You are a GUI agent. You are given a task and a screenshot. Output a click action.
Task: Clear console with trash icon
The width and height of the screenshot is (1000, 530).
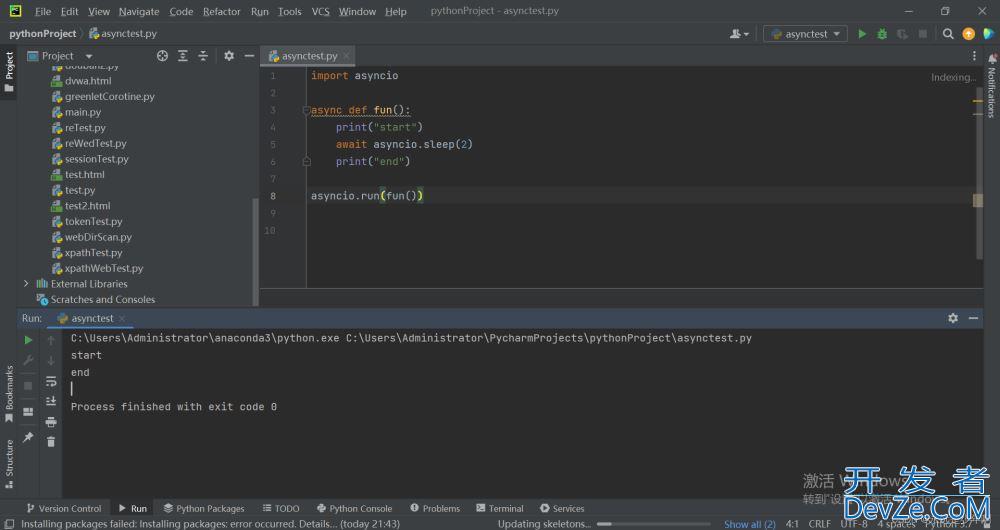(51, 441)
